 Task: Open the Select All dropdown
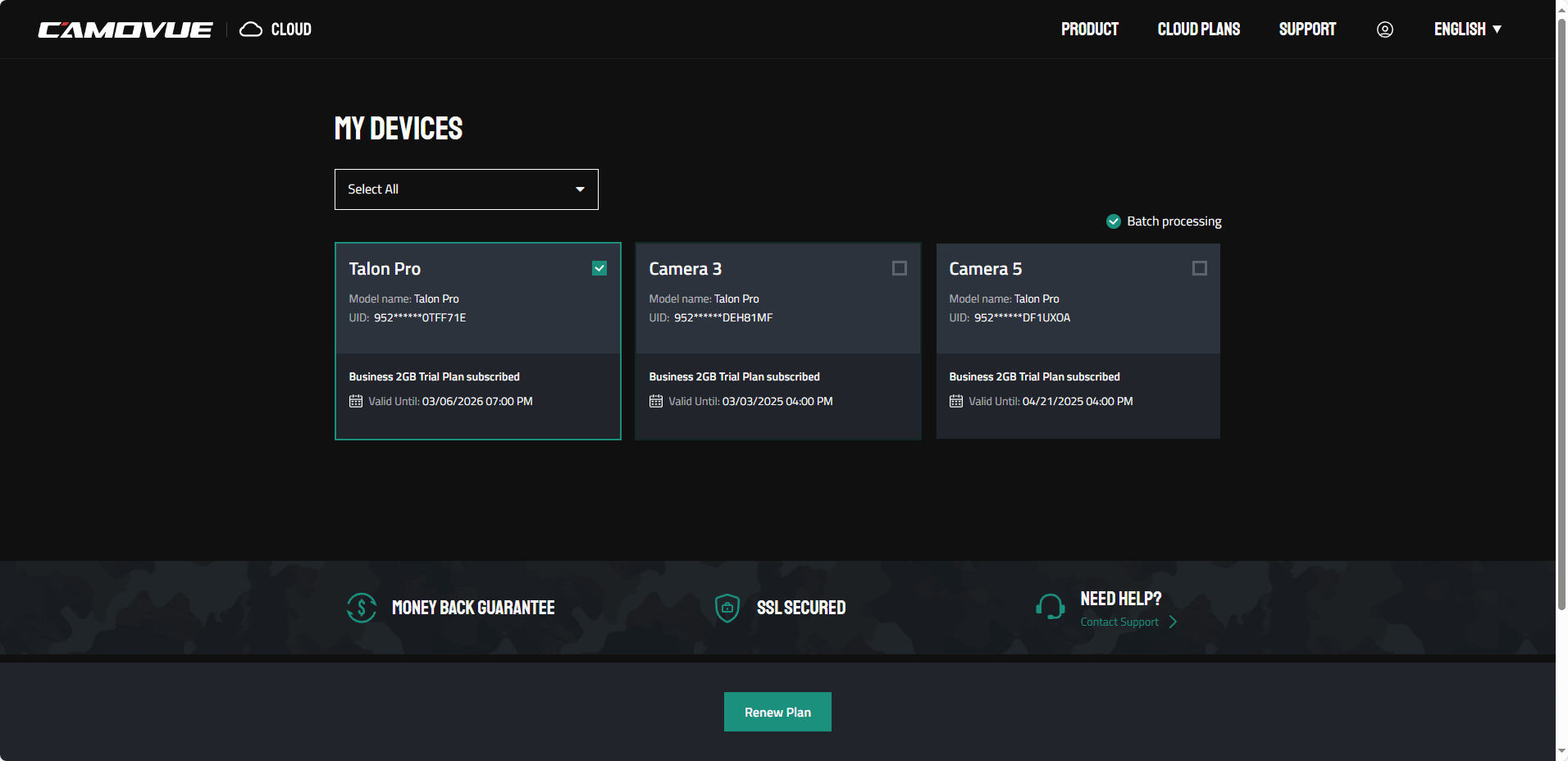click(467, 189)
